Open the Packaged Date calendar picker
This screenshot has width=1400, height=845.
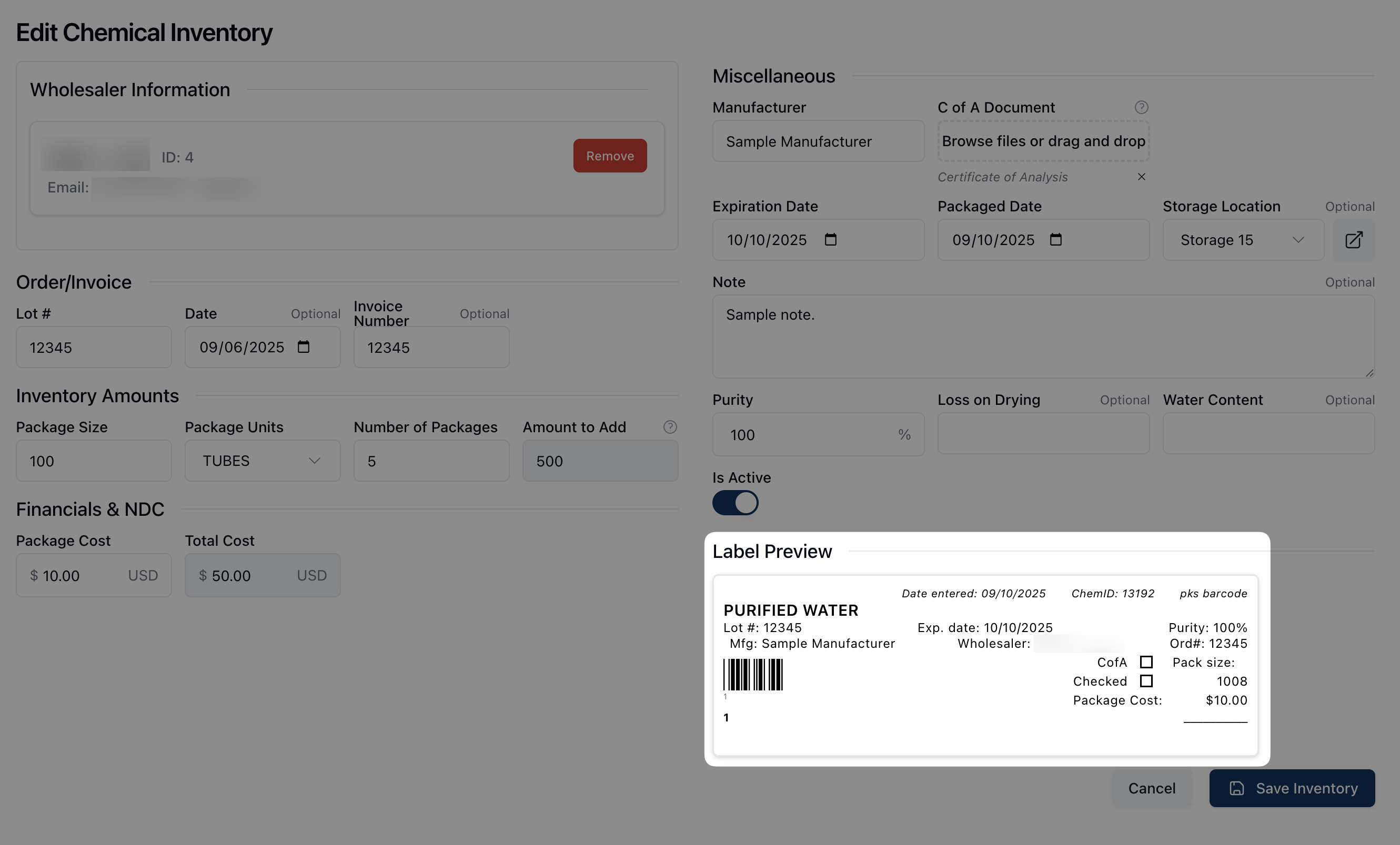point(1055,240)
